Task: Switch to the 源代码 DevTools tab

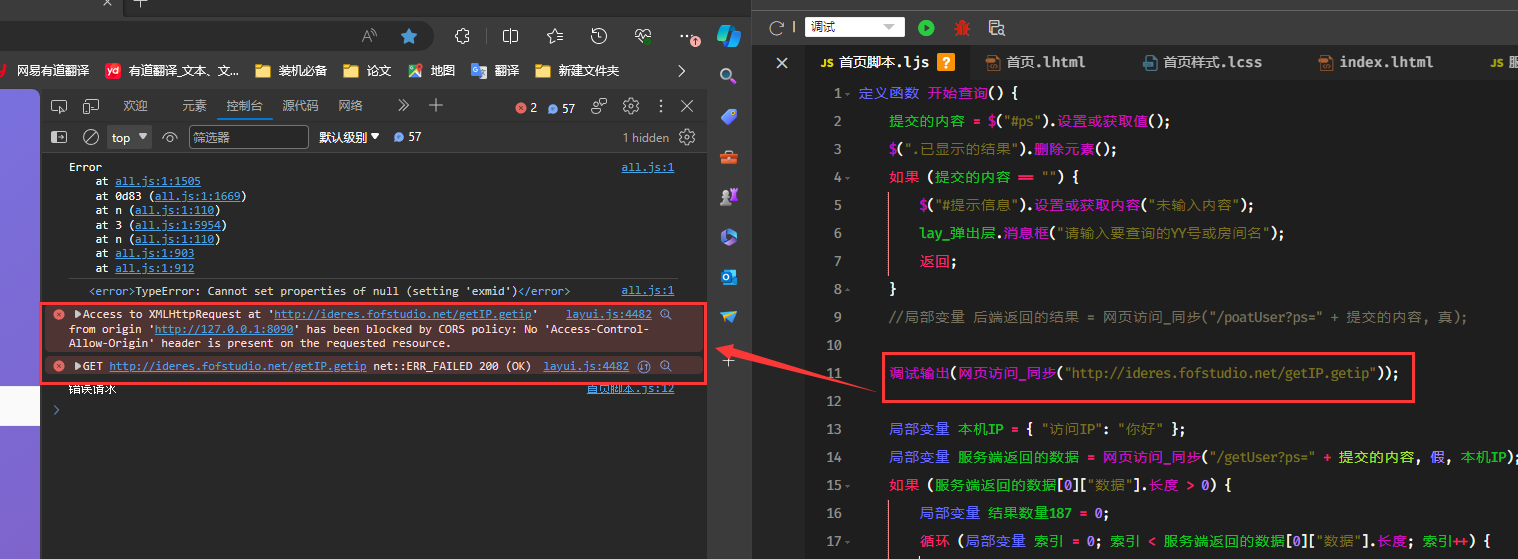Action: pyautogui.click(x=300, y=106)
